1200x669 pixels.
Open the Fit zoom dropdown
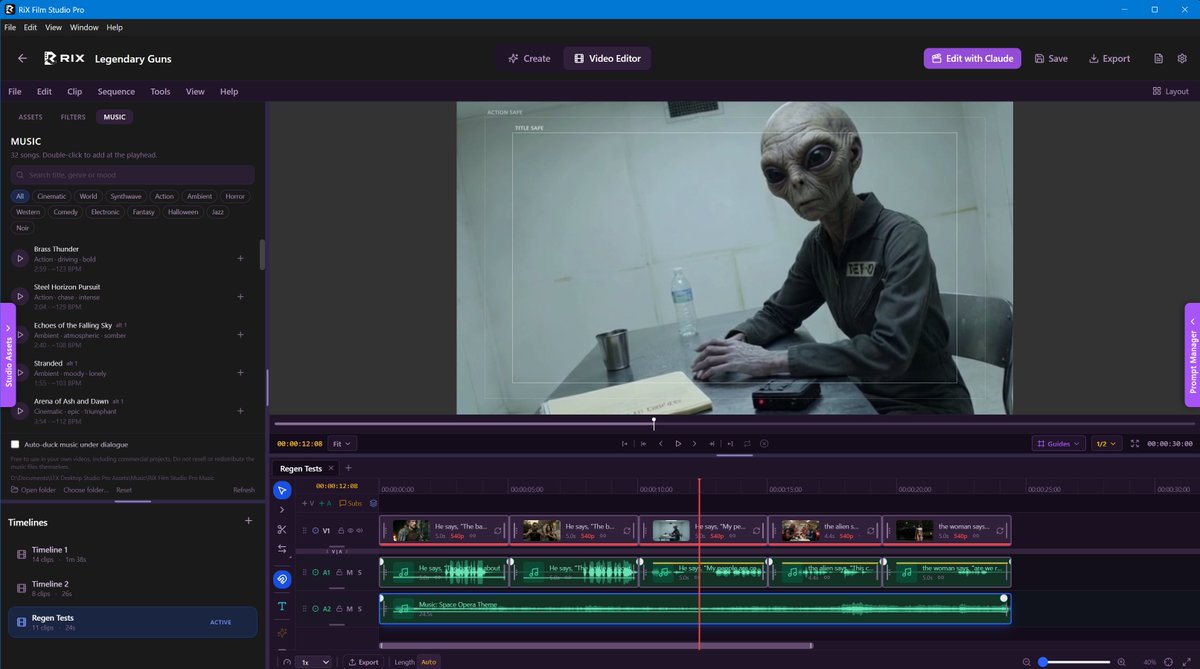point(342,443)
